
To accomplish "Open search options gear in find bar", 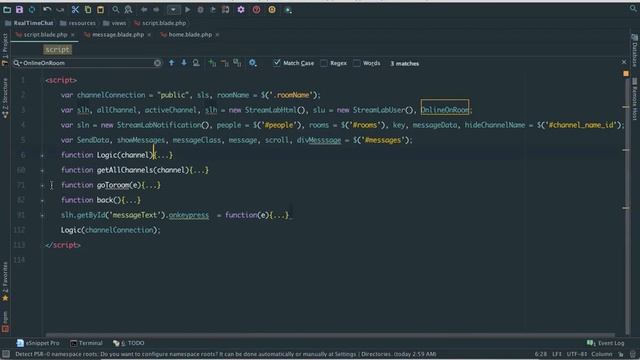I will [253, 63].
